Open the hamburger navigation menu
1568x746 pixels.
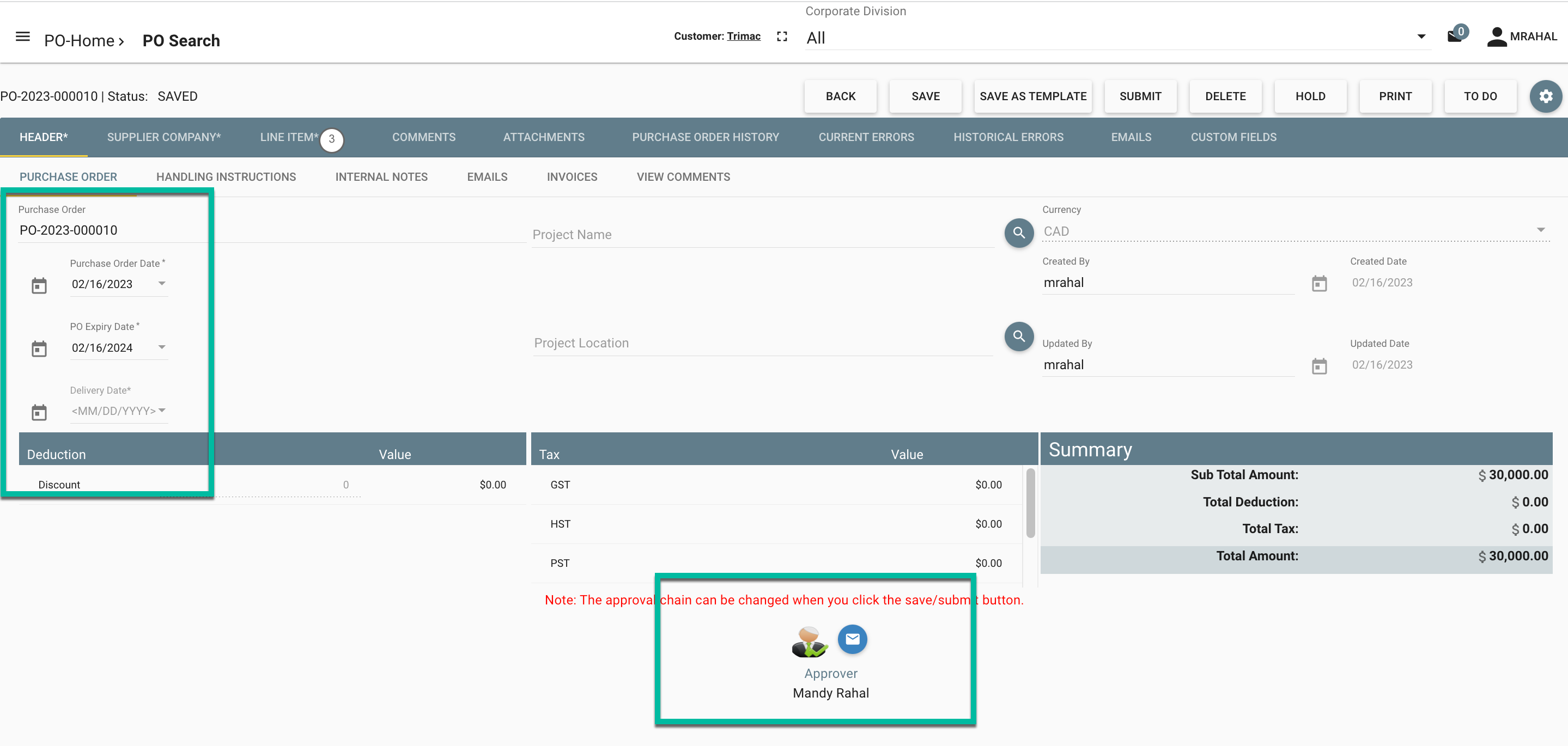coord(22,37)
